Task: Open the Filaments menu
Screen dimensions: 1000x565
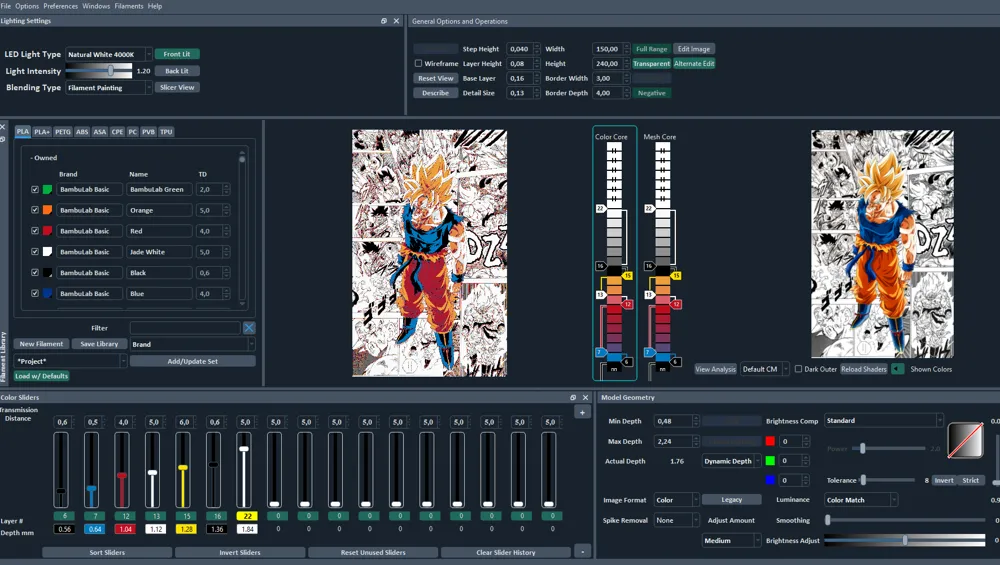Action: click(x=129, y=6)
